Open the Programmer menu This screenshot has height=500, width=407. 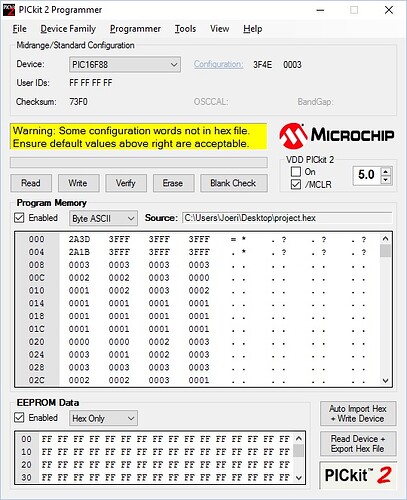coord(135,29)
